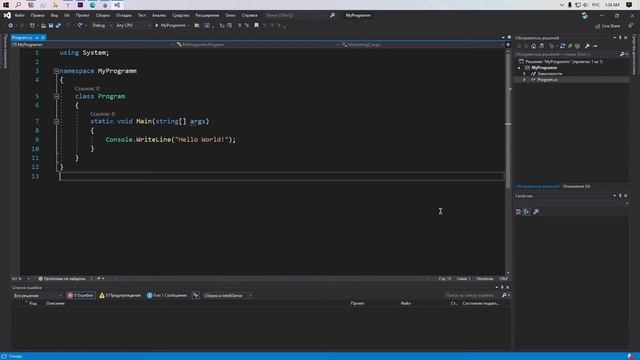640x360 pixels.
Task: Click the Windows Start button
Action: click(6, 5)
